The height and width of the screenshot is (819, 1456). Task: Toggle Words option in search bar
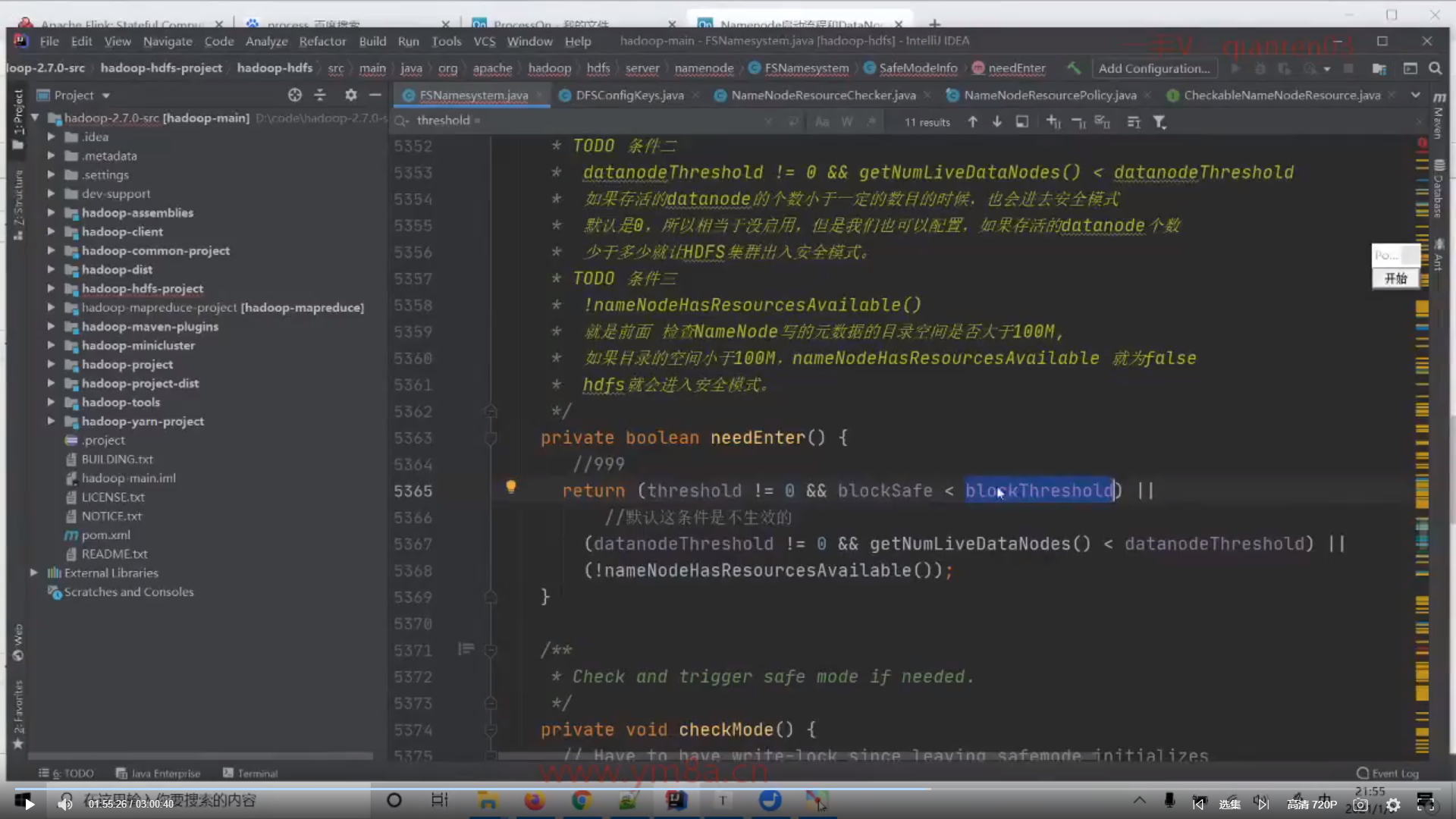846,122
